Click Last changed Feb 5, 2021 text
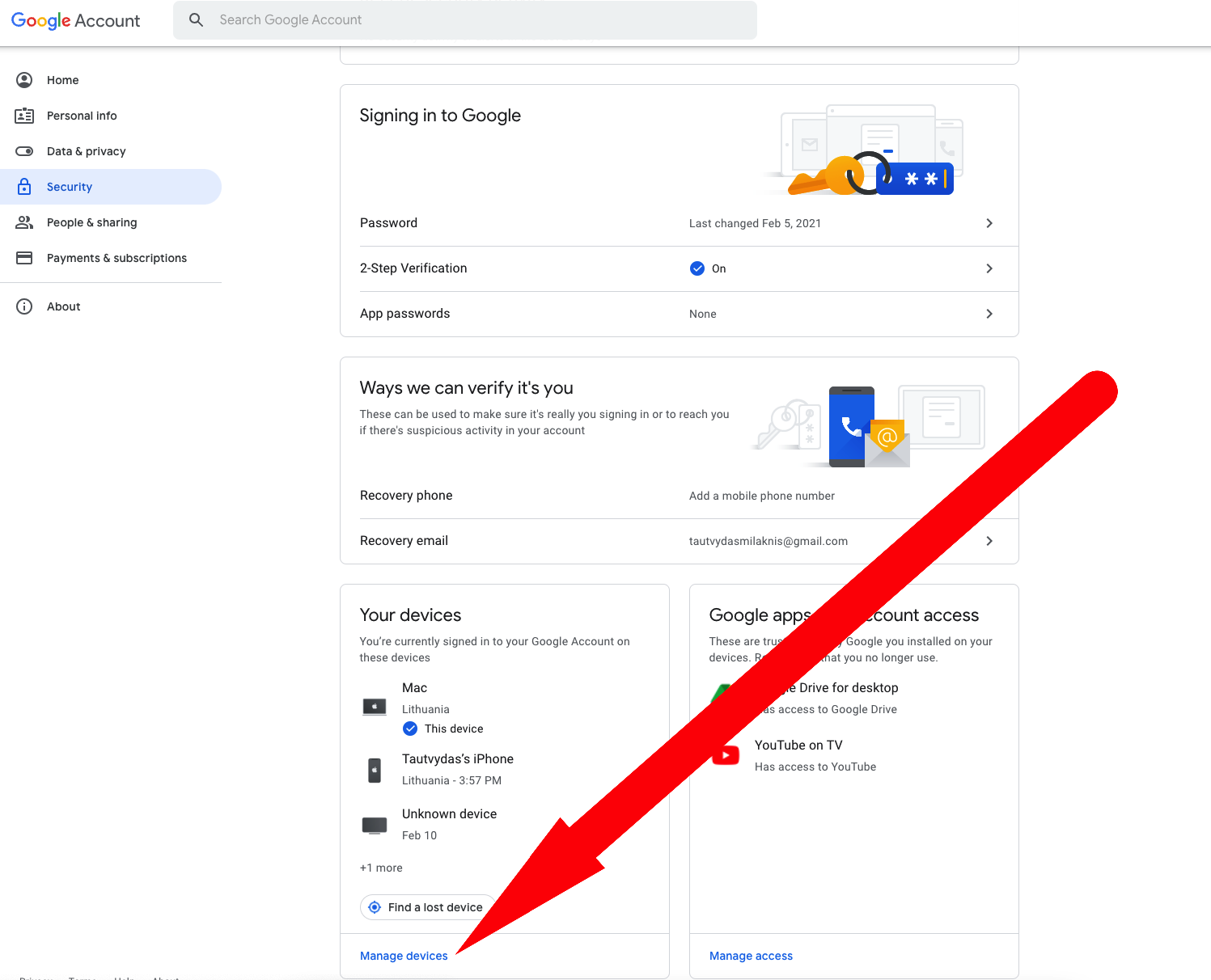The width and height of the screenshot is (1211, 980). click(x=755, y=223)
